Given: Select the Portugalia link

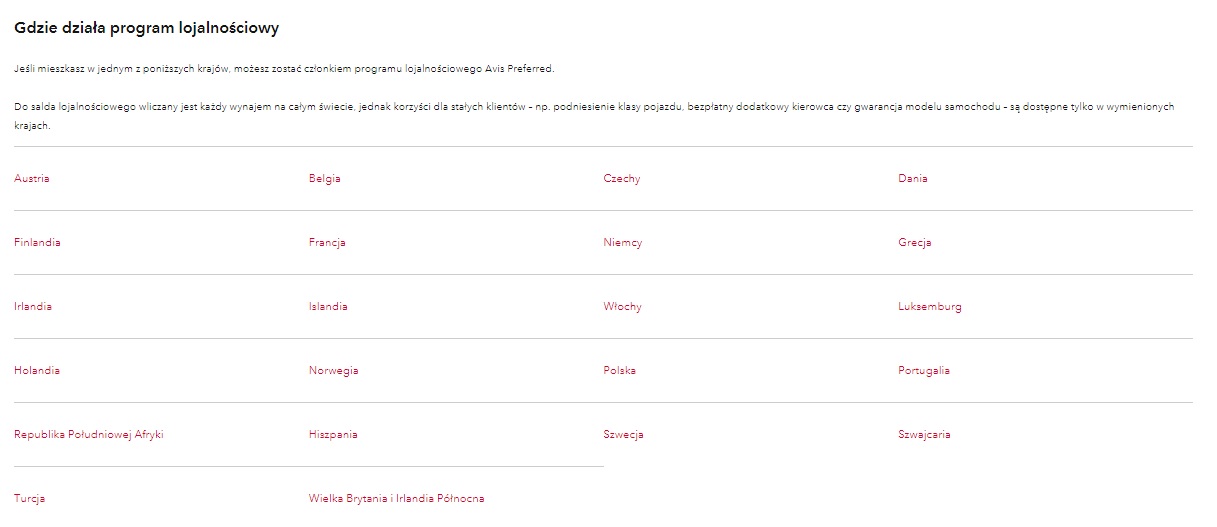Looking at the screenshot, I should [x=924, y=371].
